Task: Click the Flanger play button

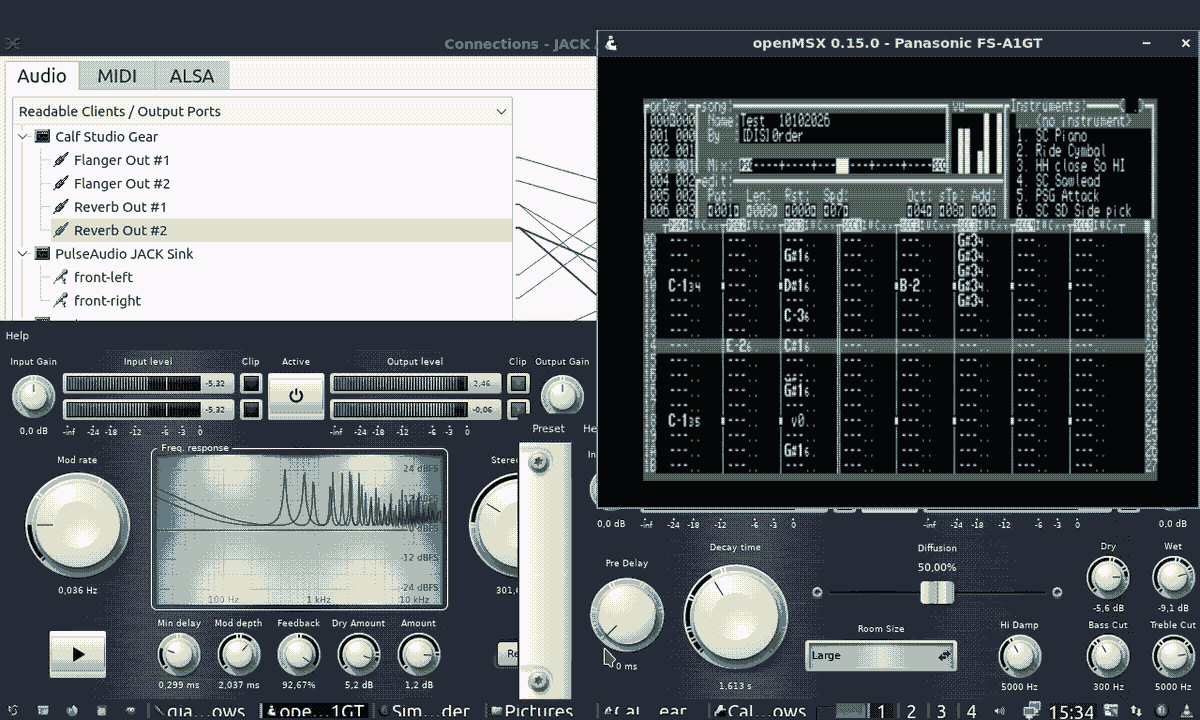Action: 78,654
